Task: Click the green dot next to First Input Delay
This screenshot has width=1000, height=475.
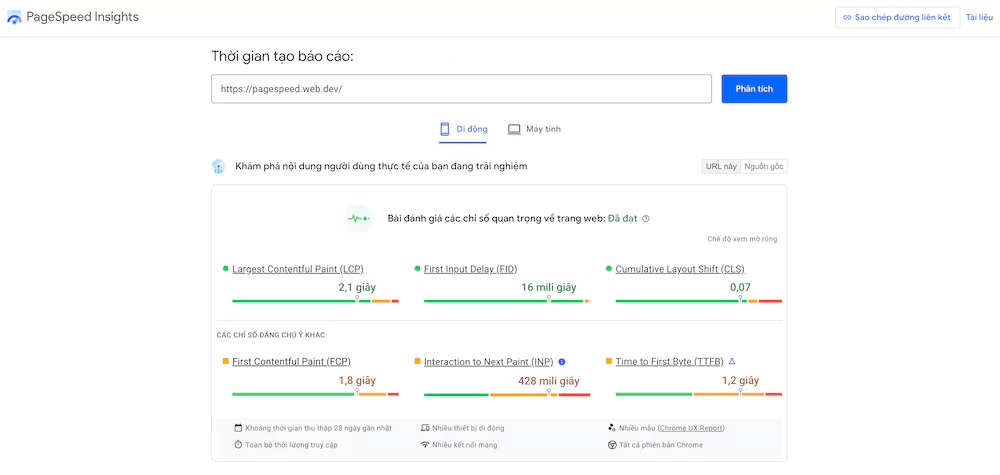Action: point(417,269)
